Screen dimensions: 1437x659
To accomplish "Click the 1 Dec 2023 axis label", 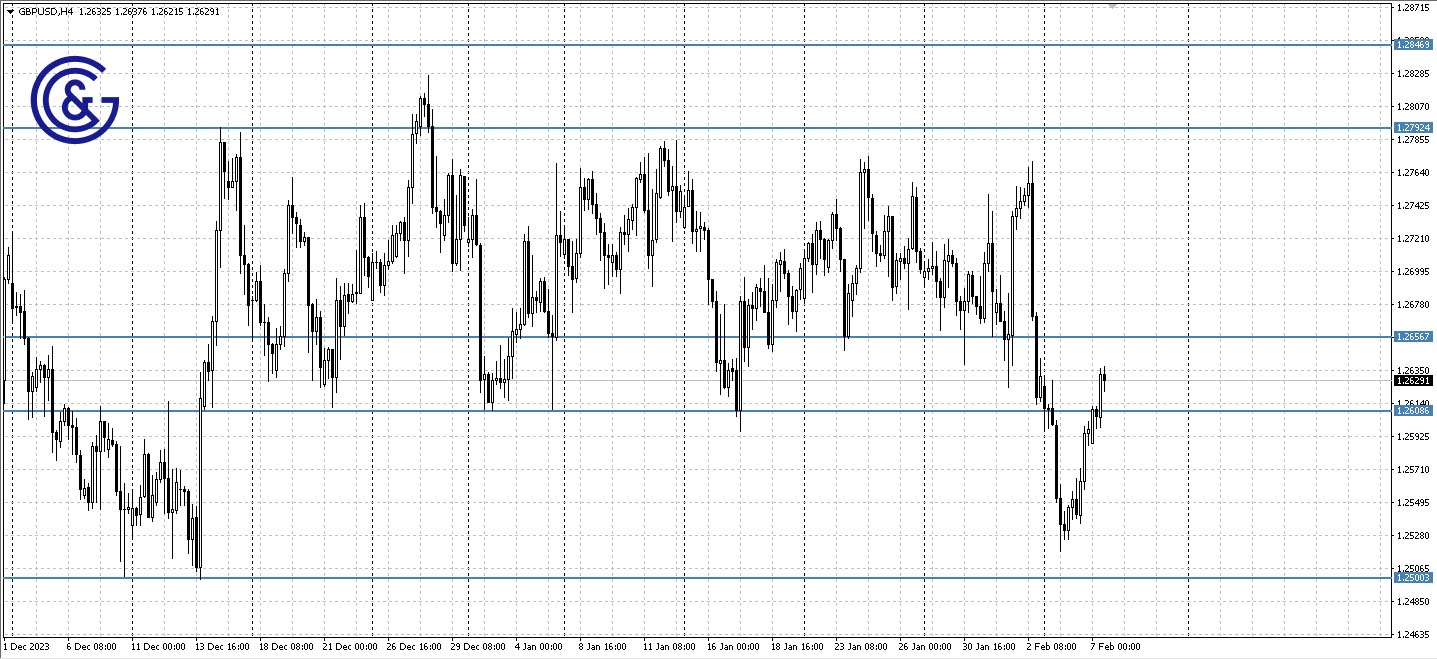I will (27, 647).
